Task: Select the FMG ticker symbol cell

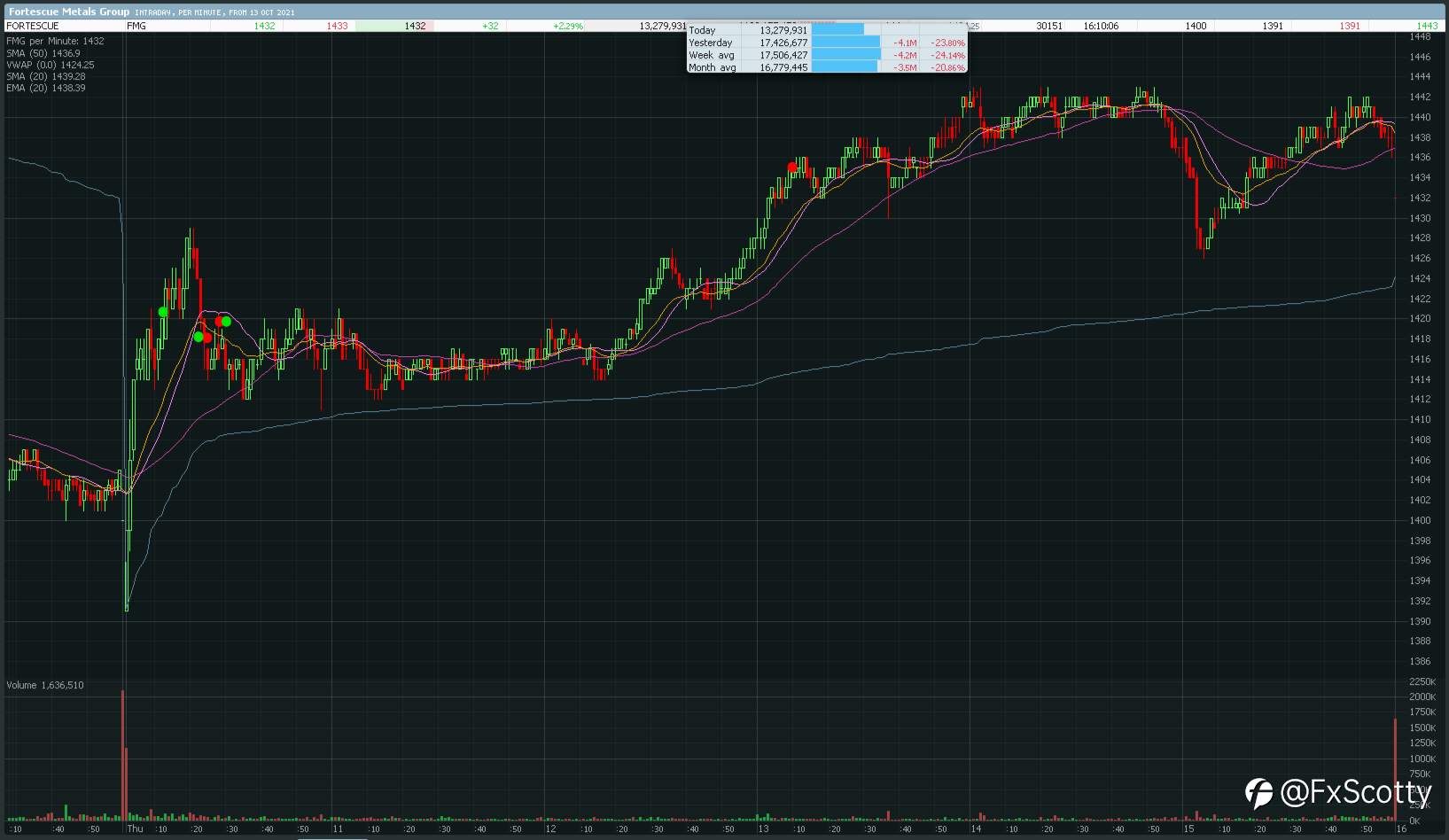Action: coord(136,26)
